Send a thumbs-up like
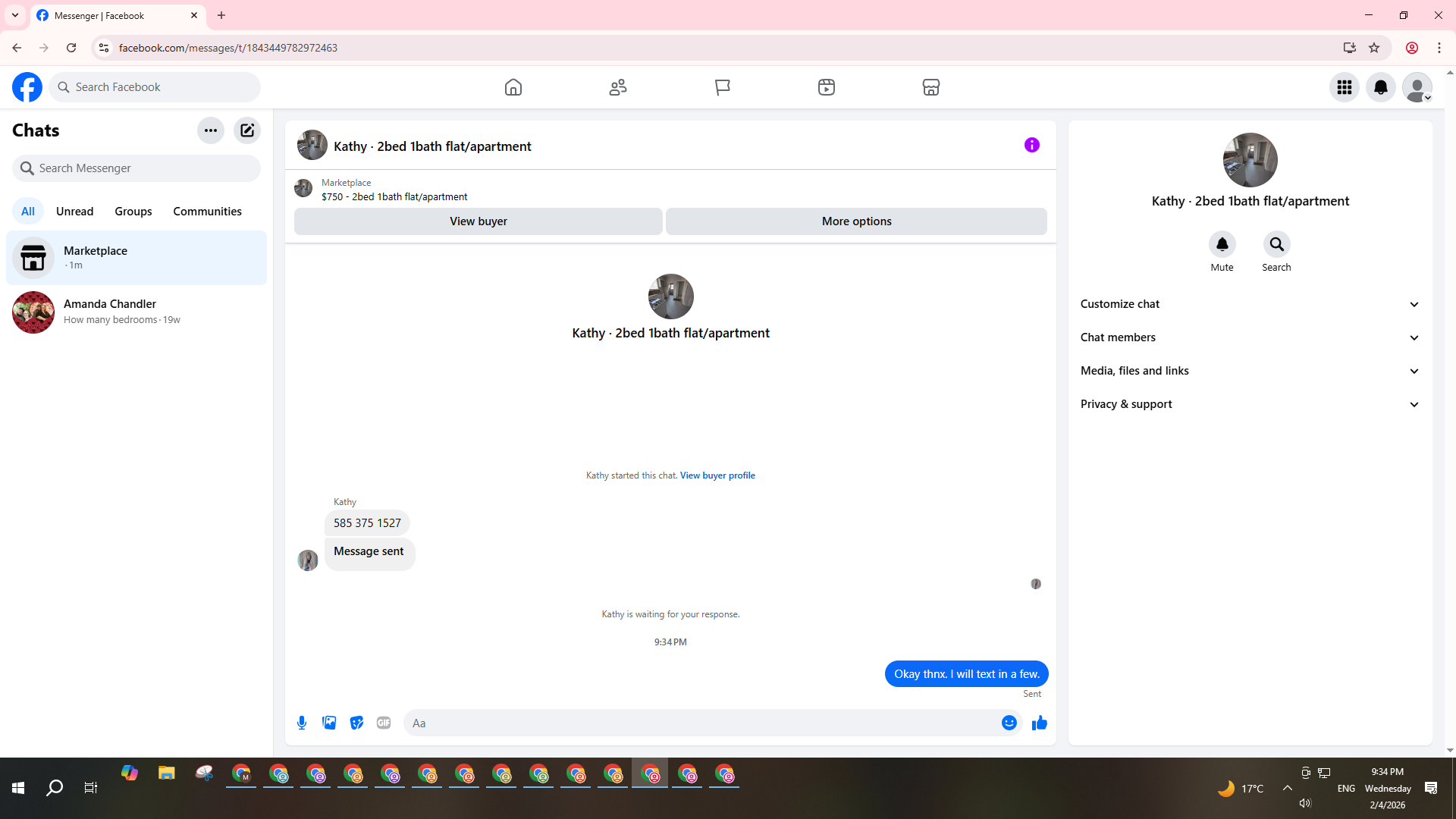Image resolution: width=1456 pixels, height=819 pixels. coord(1039,723)
